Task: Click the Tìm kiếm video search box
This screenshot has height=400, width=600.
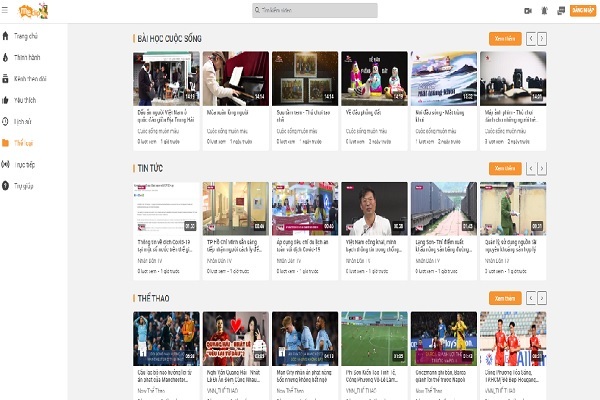Action: point(314,11)
